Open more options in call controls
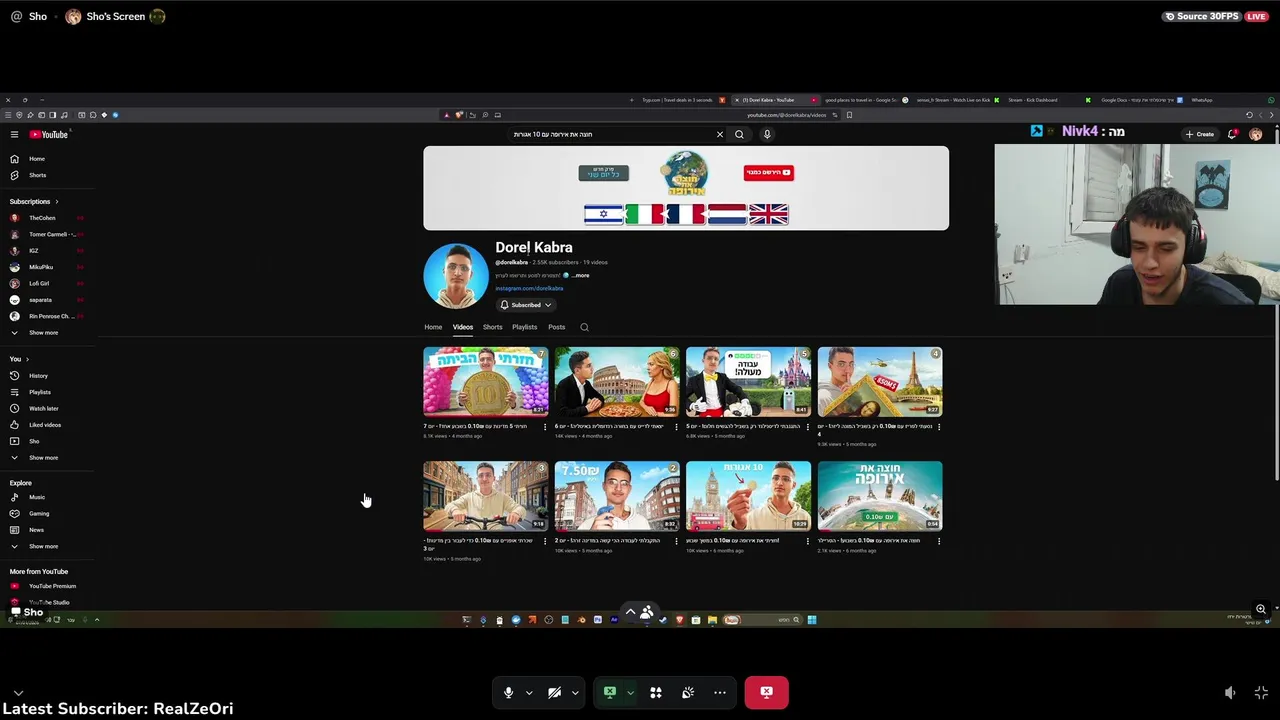The height and width of the screenshot is (720, 1280). pyautogui.click(x=720, y=692)
